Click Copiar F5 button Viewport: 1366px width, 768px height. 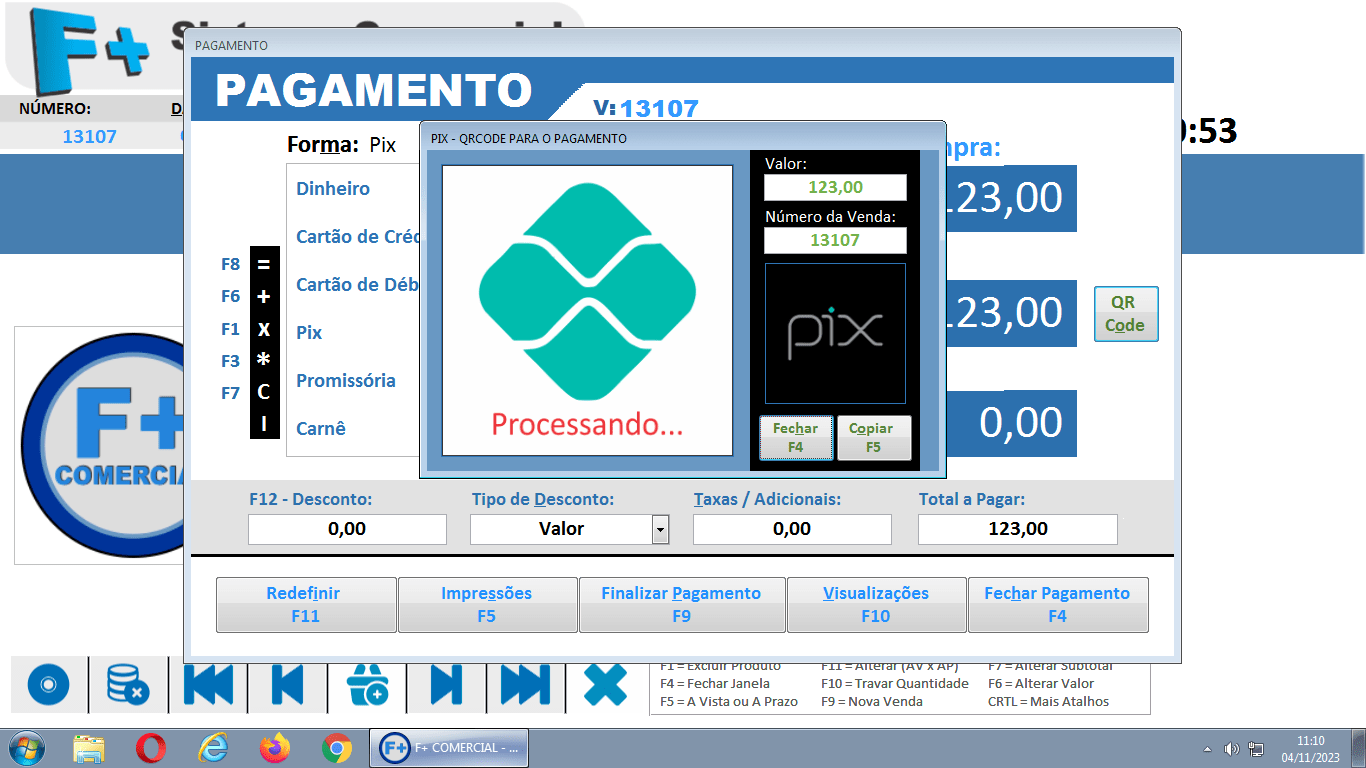pyautogui.click(x=874, y=437)
